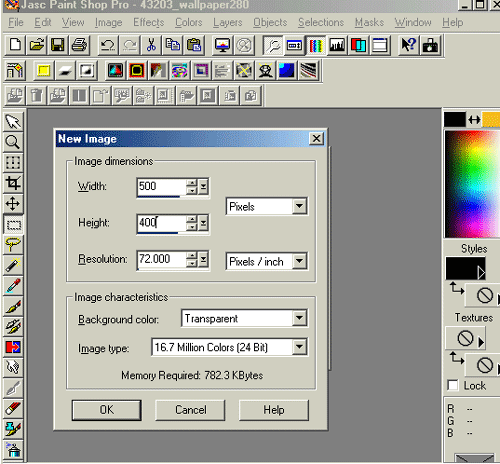Click the Open file folder icon

point(36,45)
